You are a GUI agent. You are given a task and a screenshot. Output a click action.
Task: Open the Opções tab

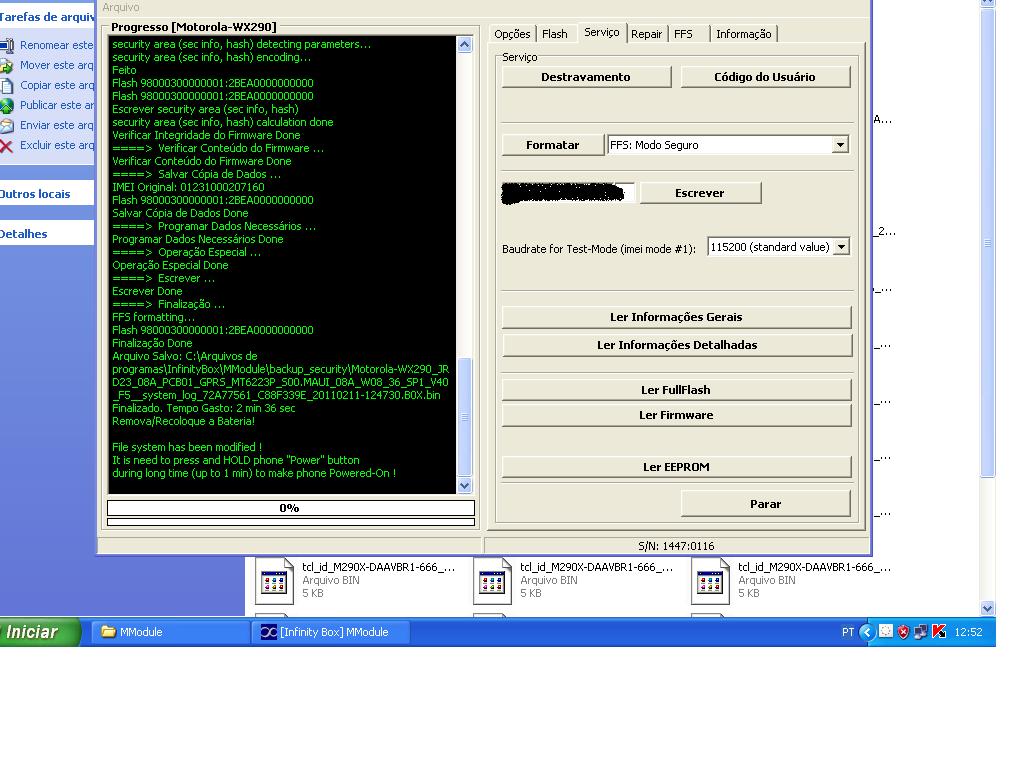pos(512,34)
